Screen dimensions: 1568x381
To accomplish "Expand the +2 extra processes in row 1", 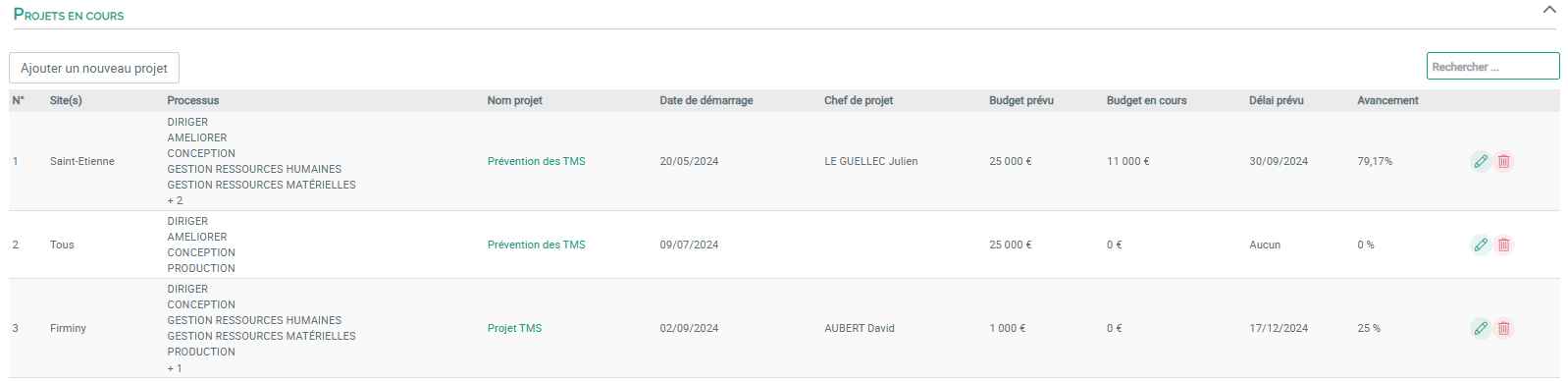I will pyautogui.click(x=175, y=200).
